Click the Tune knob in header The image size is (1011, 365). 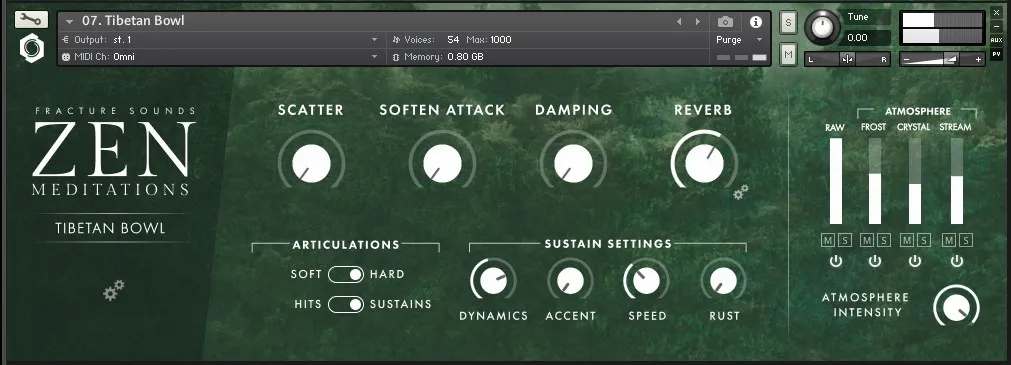point(822,27)
